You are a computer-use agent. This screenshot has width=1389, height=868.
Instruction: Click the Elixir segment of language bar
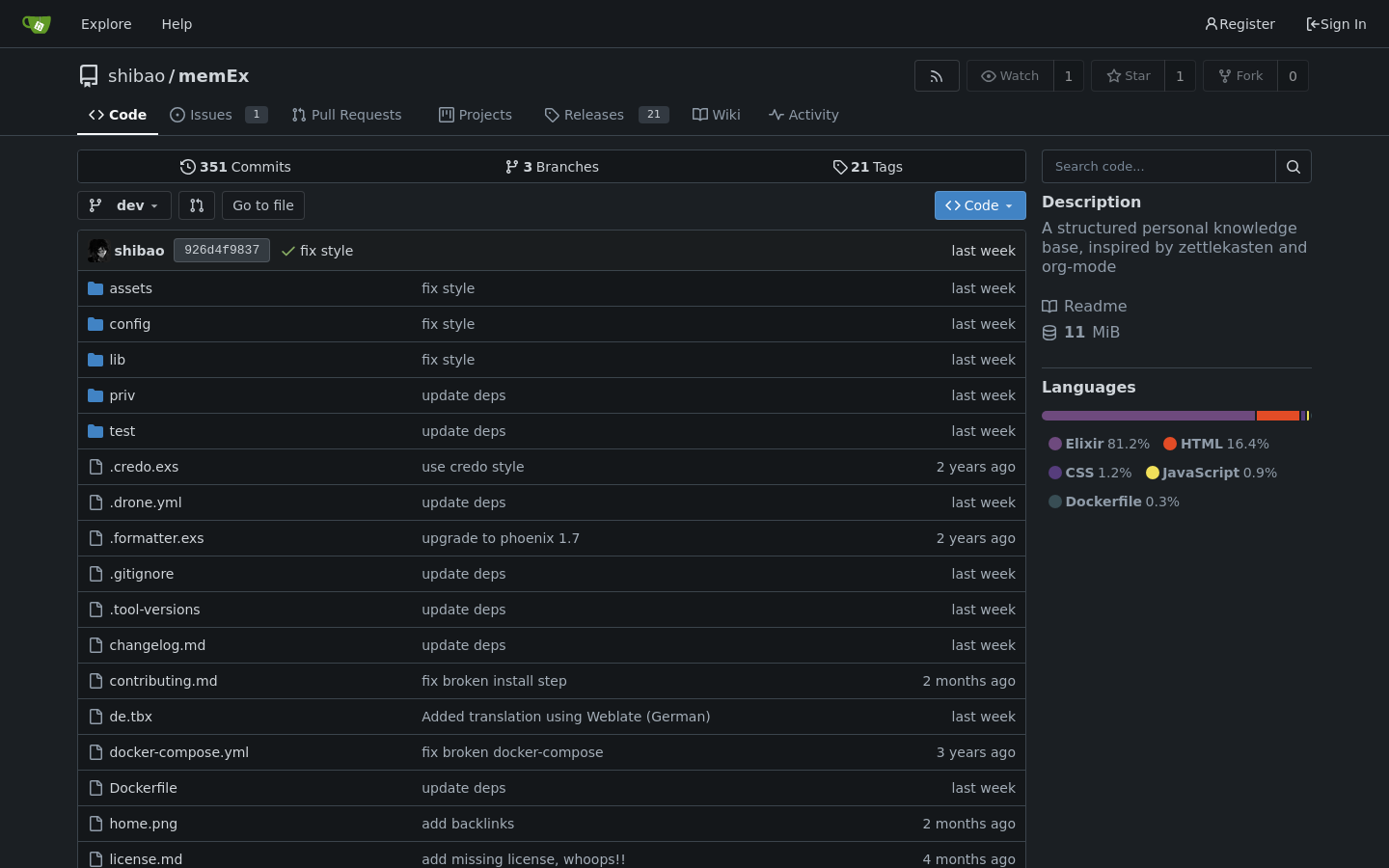1148,416
